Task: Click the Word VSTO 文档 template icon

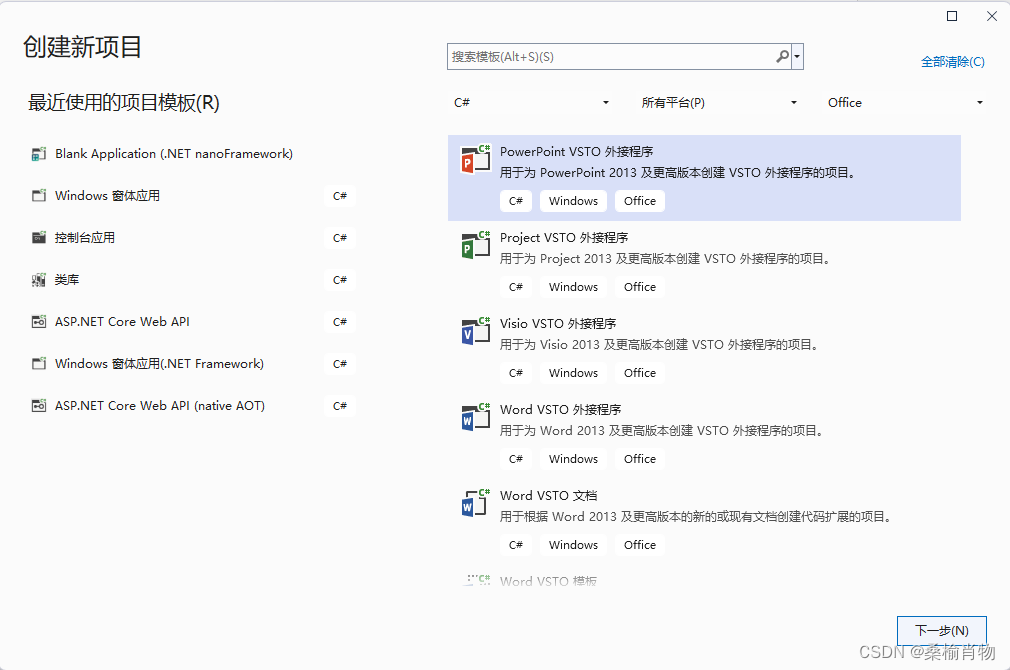Action: pyautogui.click(x=476, y=502)
